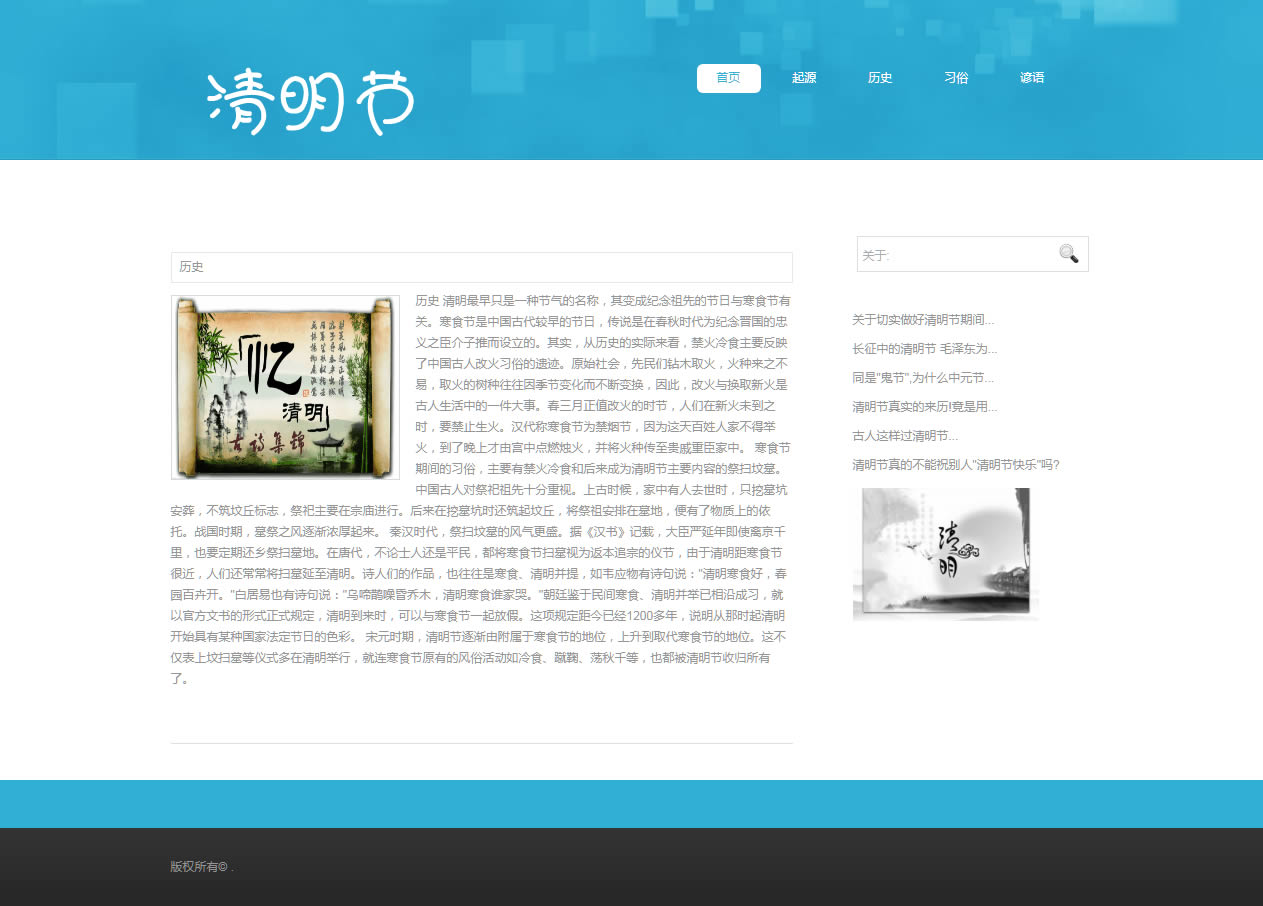Select 历史 in the top navigation bar

(880, 78)
